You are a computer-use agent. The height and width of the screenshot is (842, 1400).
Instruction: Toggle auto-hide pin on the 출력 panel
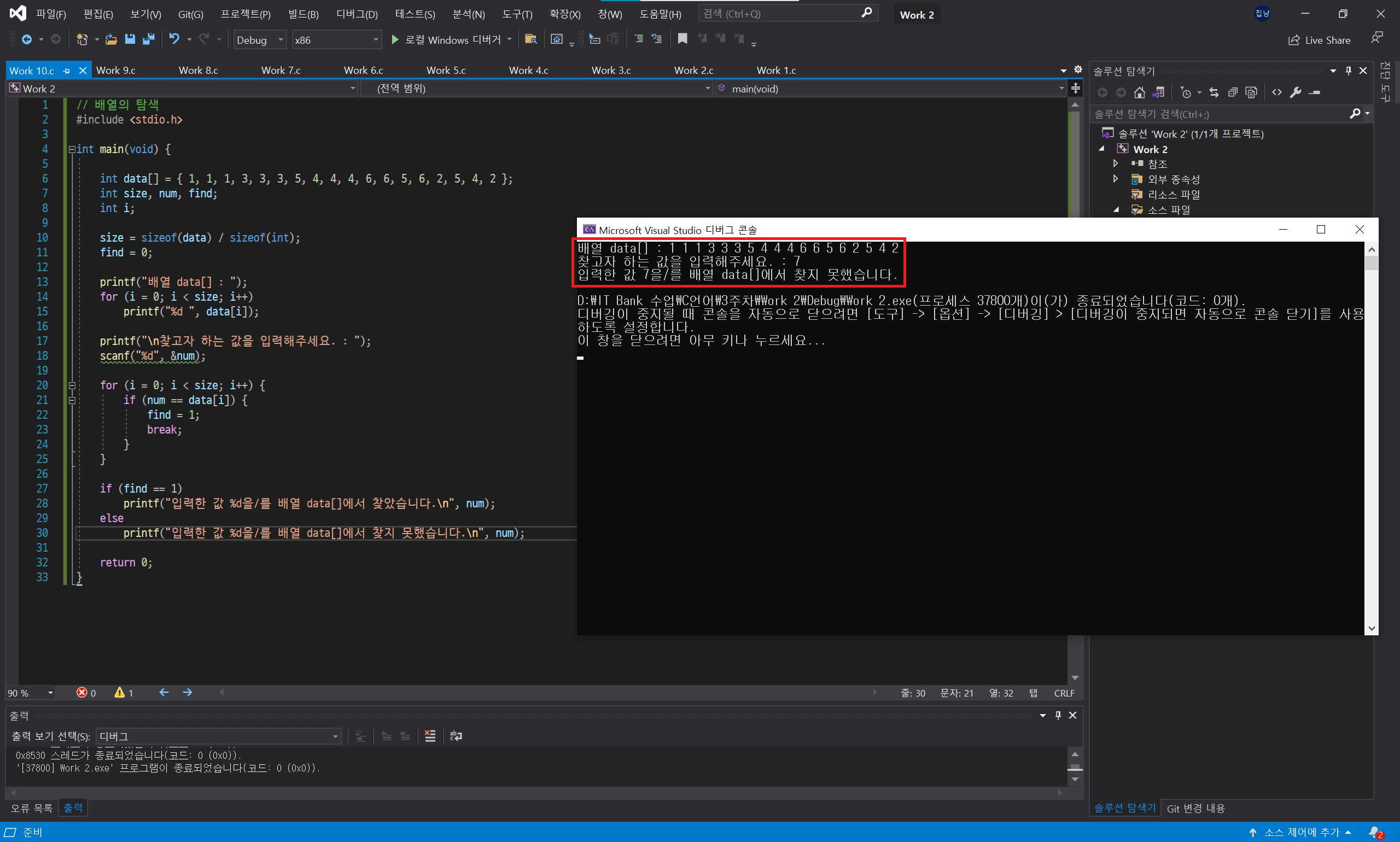(x=1058, y=716)
